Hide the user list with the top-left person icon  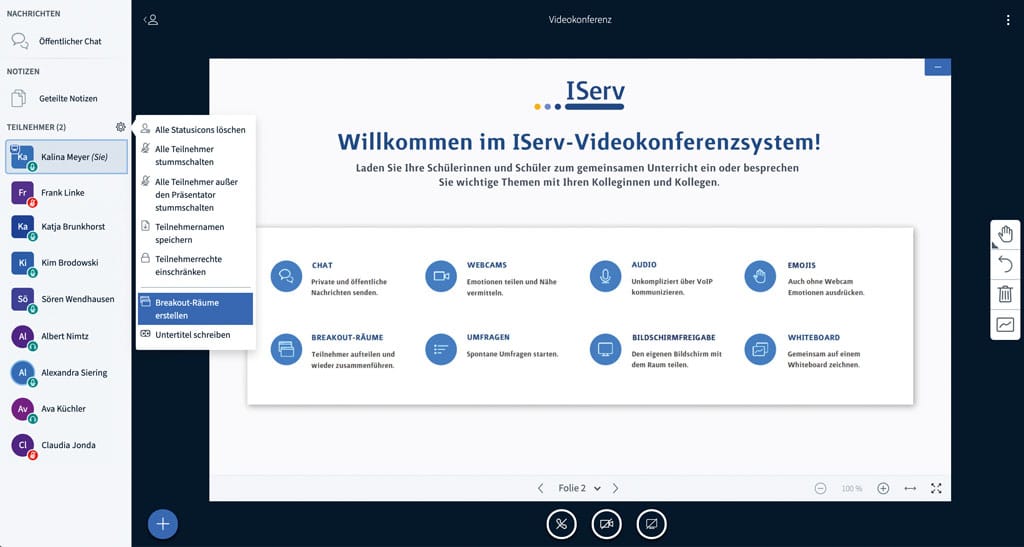pos(151,20)
